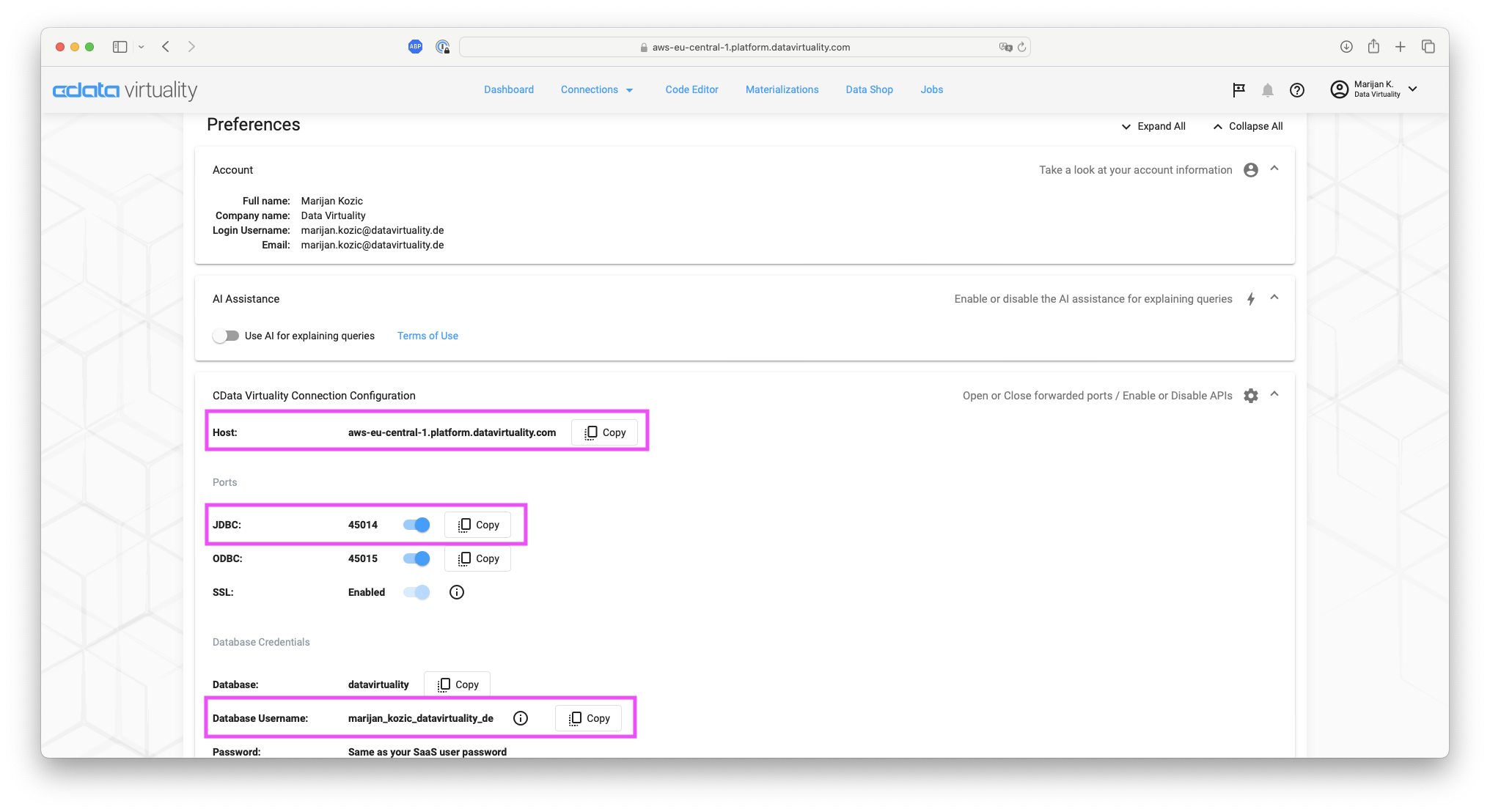Screen dimensions: 1490x812
Task: Enable Use AI for explaining queries
Action: click(x=226, y=336)
